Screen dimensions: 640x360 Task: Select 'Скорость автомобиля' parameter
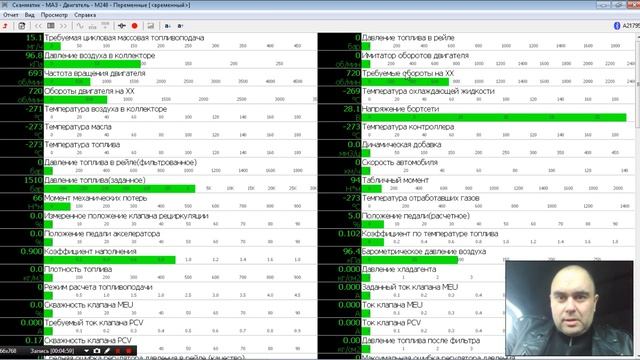point(400,162)
